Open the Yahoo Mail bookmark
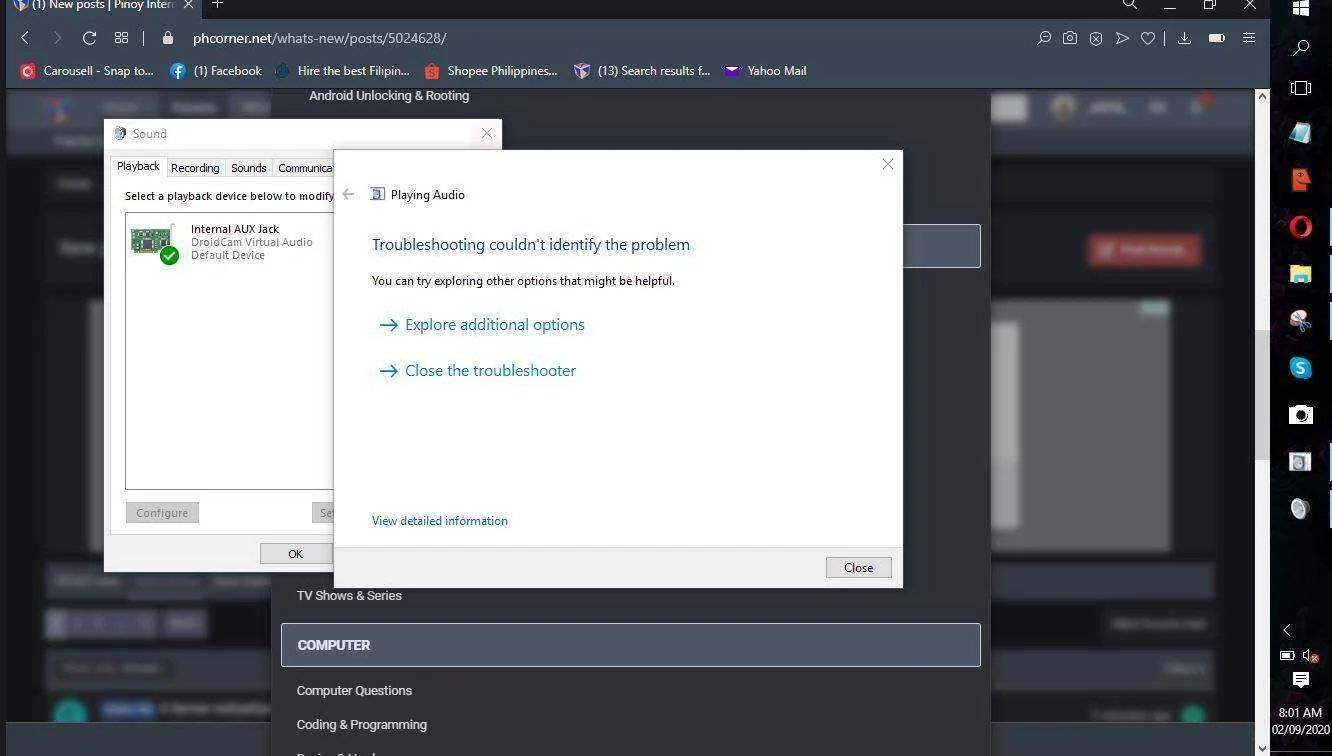The width and height of the screenshot is (1332, 756). pos(766,71)
